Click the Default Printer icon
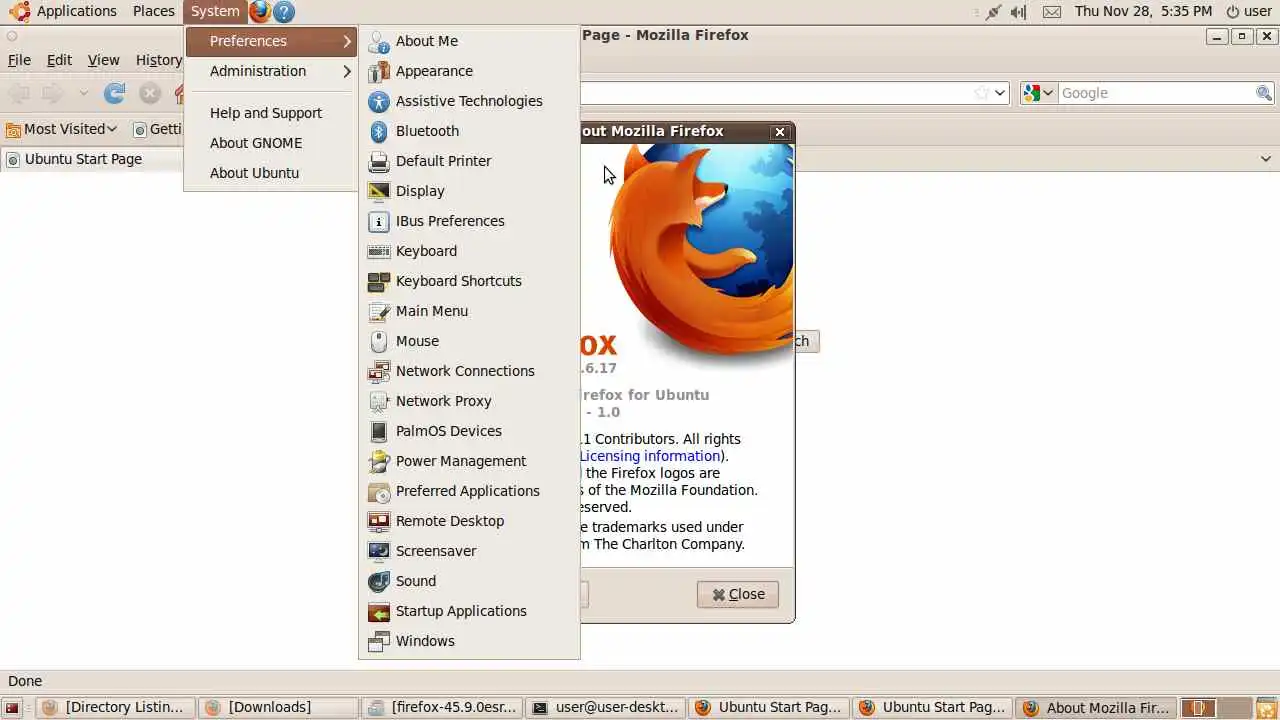1280x720 pixels. (x=378, y=161)
